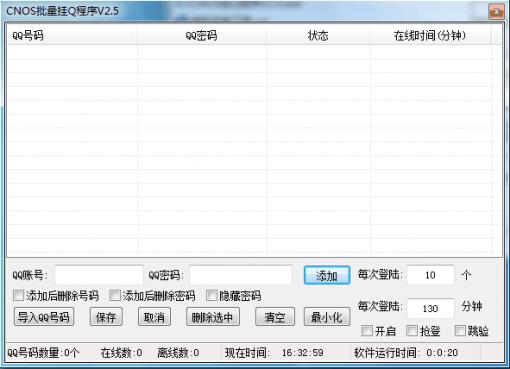
Task: Click the QQ密码 column header
Action: [202, 35]
